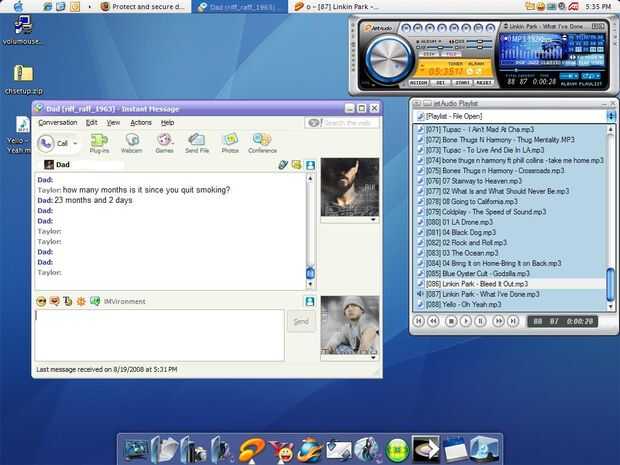Open chsetup.zip on the desktop
Screen dimensions: 620x465
[x=23, y=80]
